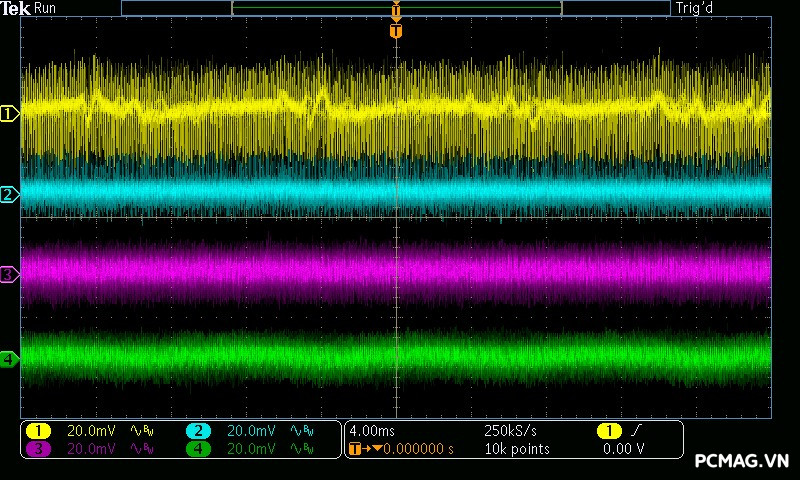Click the trigger rising edge slope icon
This screenshot has height=480, width=800.
click(x=636, y=431)
